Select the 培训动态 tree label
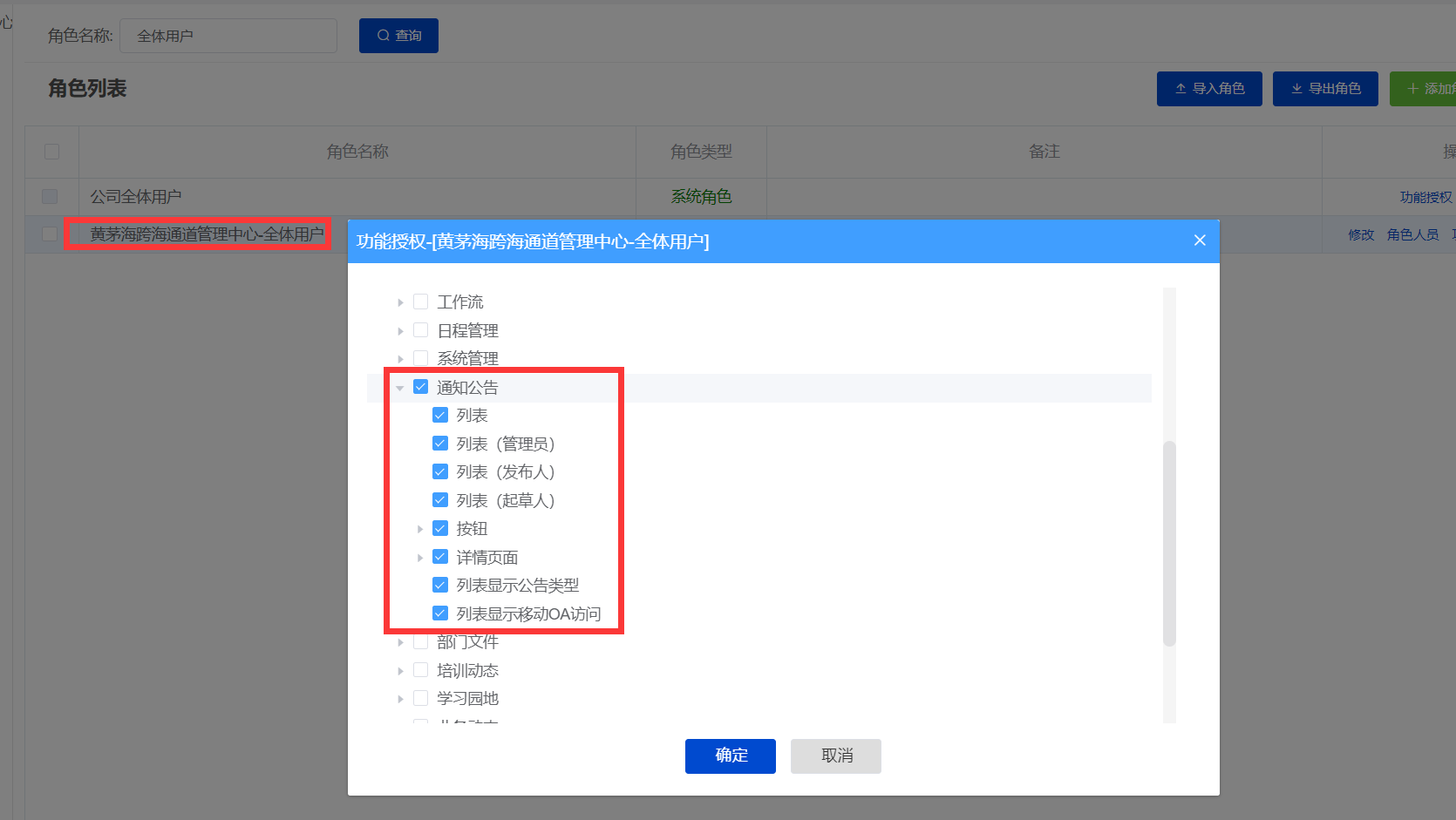The image size is (1456, 820). 468,670
